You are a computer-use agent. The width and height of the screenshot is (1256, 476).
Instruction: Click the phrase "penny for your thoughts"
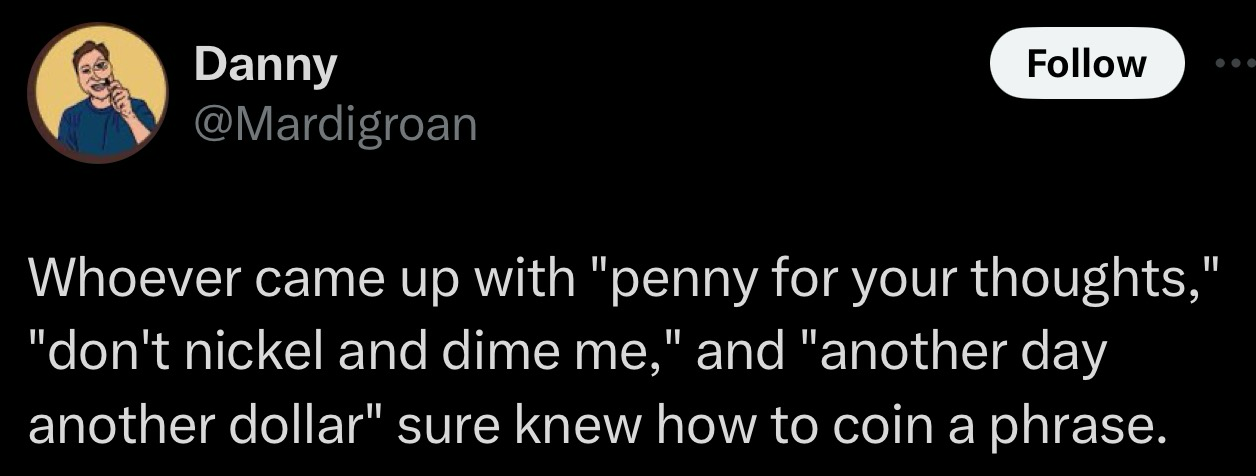coord(906,277)
